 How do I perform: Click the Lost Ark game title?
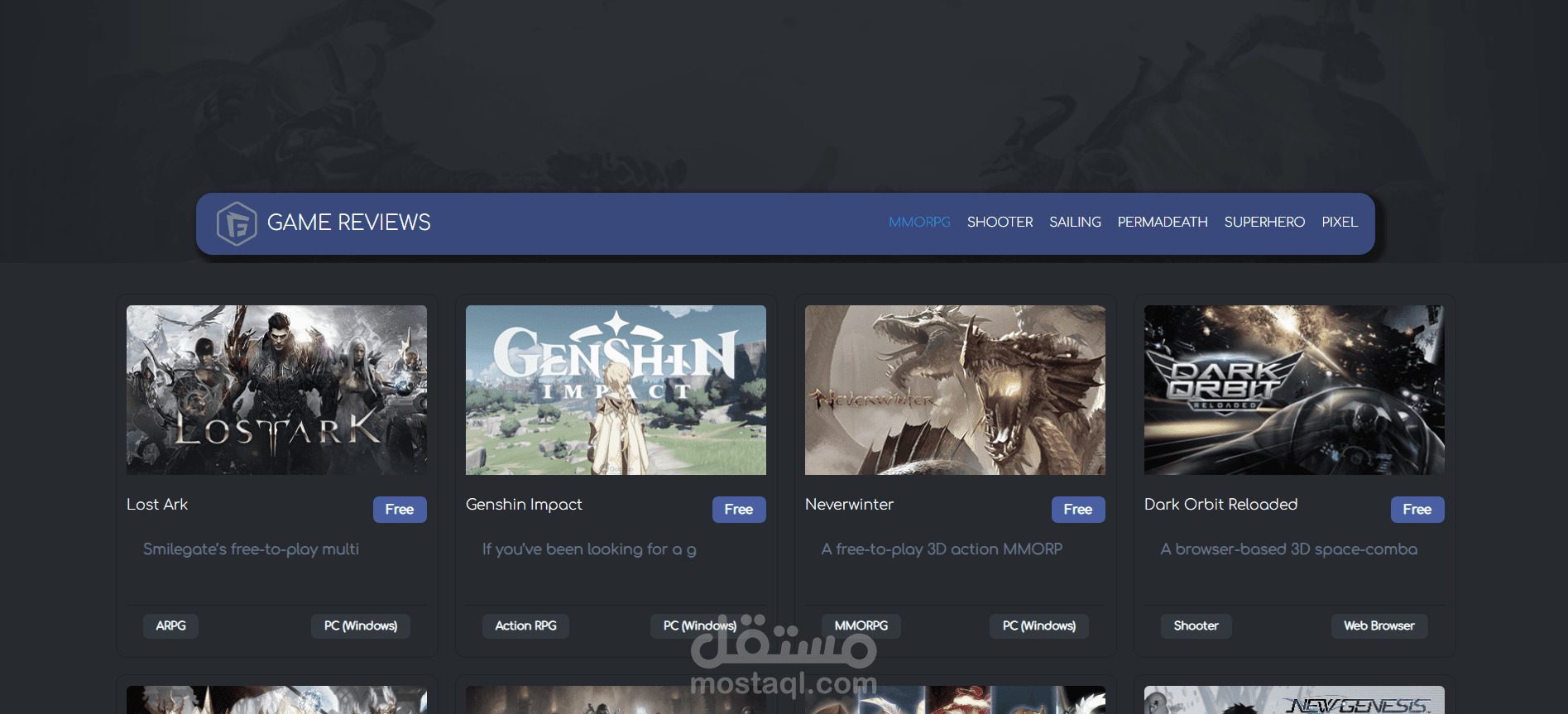click(157, 505)
